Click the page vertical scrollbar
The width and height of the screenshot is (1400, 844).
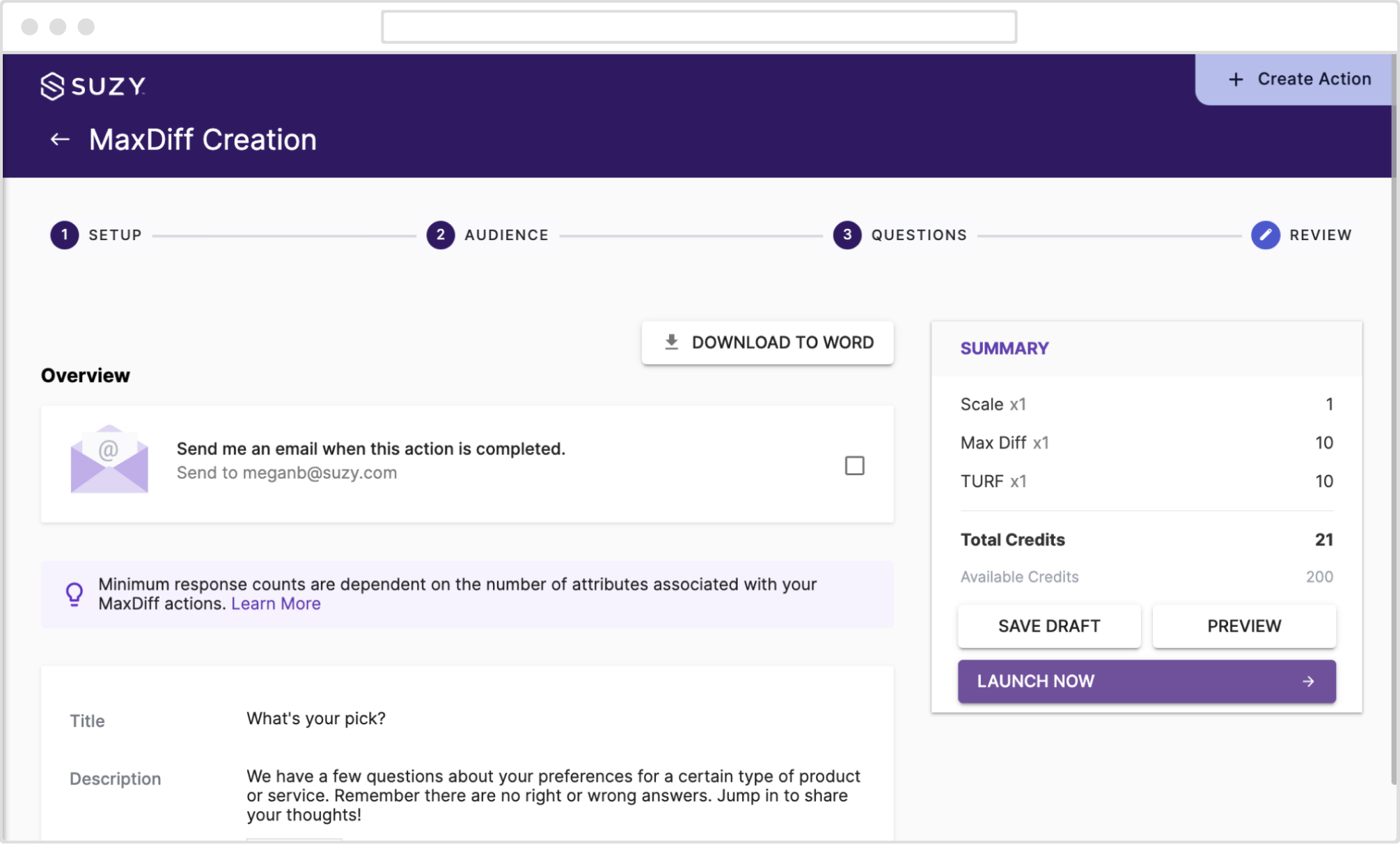(x=1394, y=417)
